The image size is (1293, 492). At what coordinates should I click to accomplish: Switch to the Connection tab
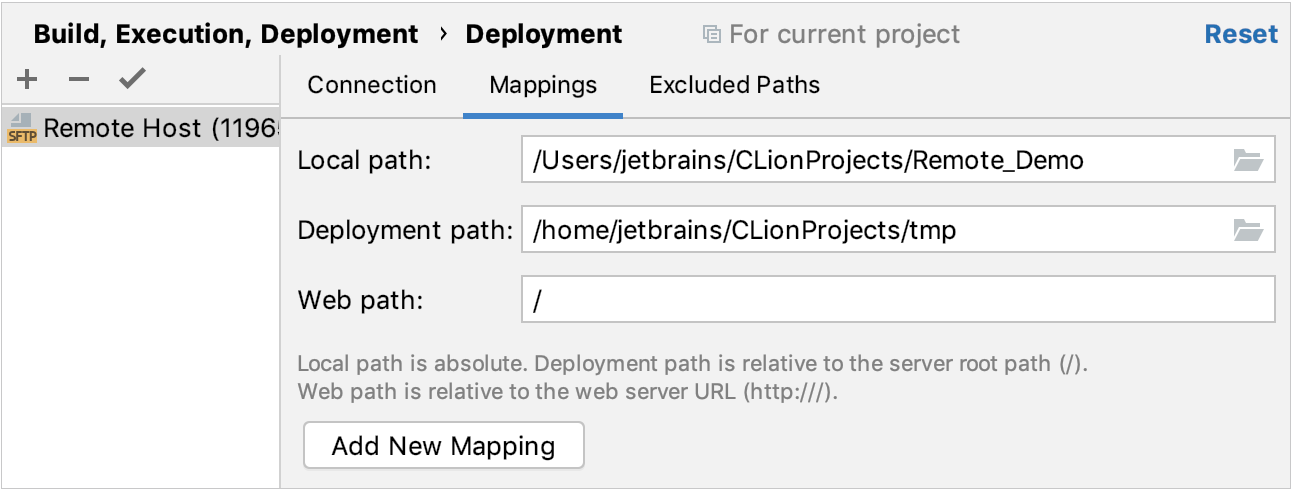(x=372, y=86)
